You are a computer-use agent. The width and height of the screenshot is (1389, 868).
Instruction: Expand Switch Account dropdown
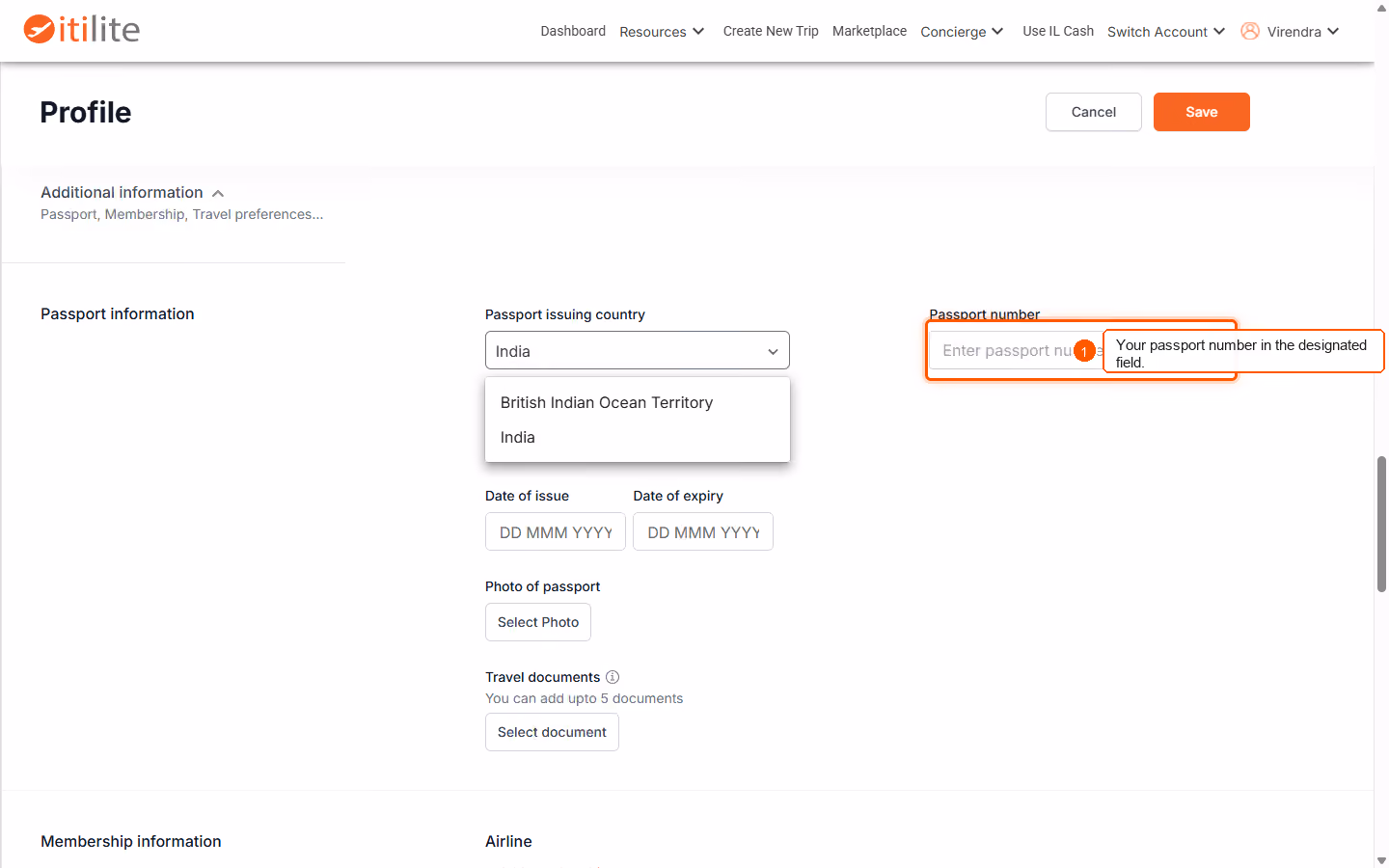(1166, 32)
